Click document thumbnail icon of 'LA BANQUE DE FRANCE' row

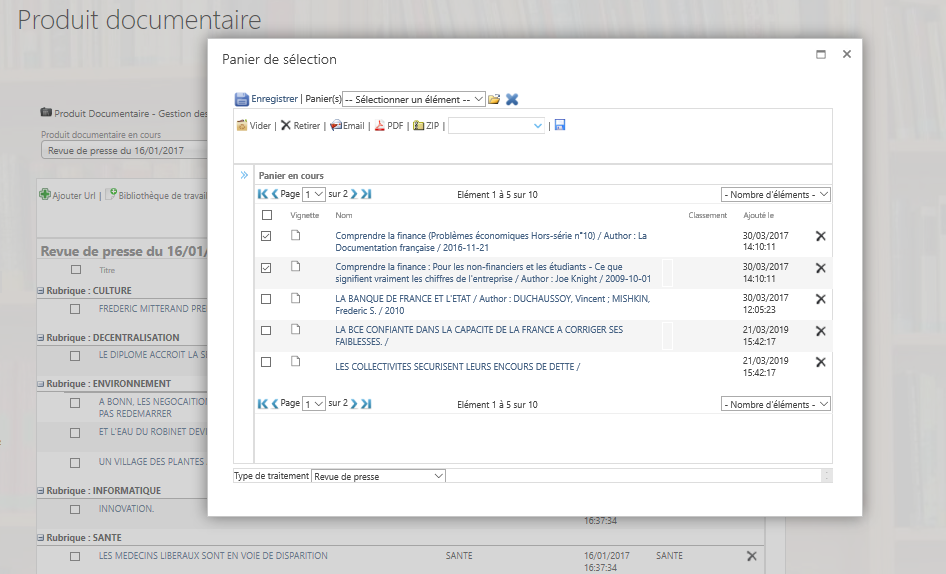point(296,298)
